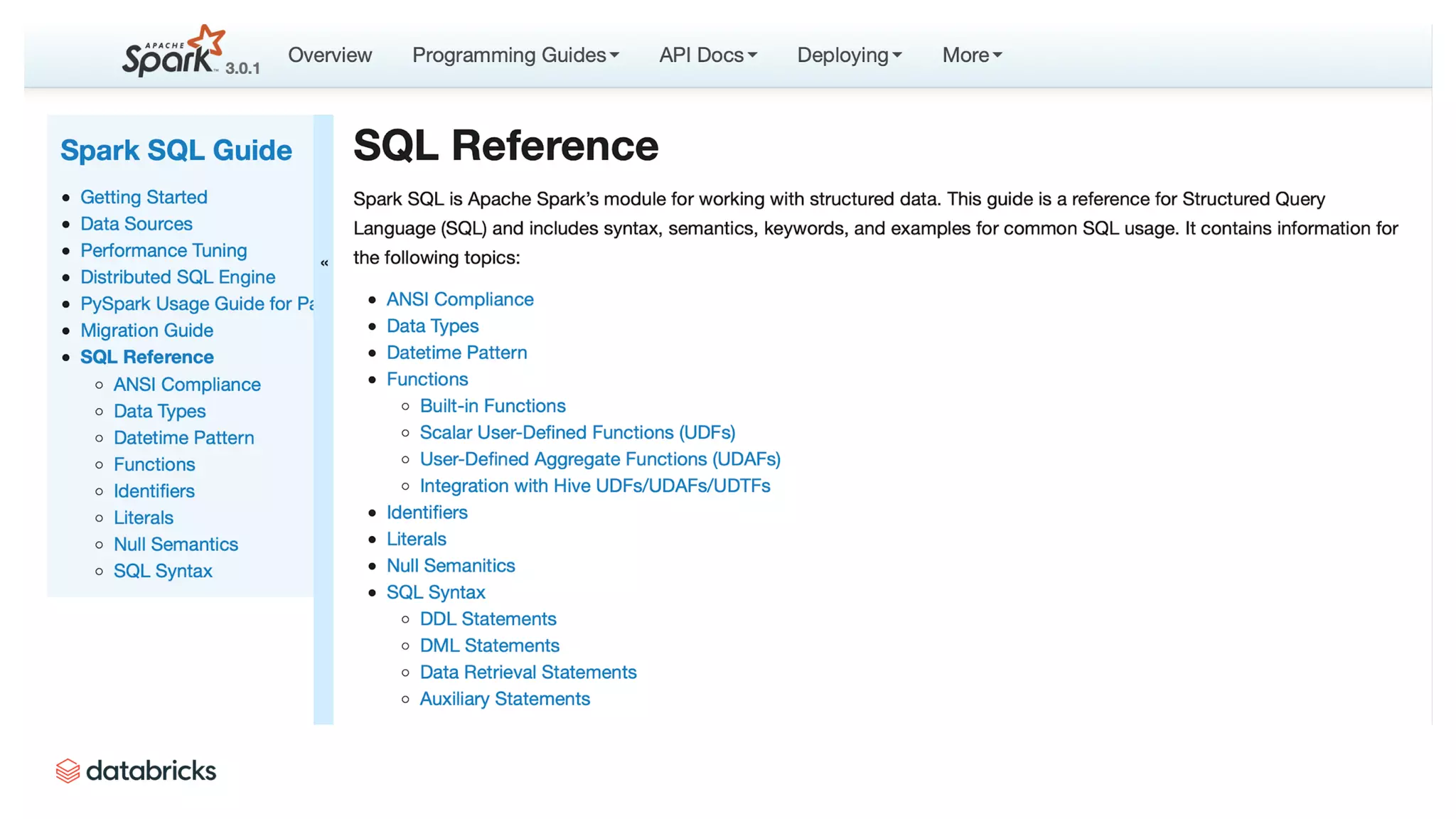
Task: Open the DDL Statements link
Action: (488, 619)
